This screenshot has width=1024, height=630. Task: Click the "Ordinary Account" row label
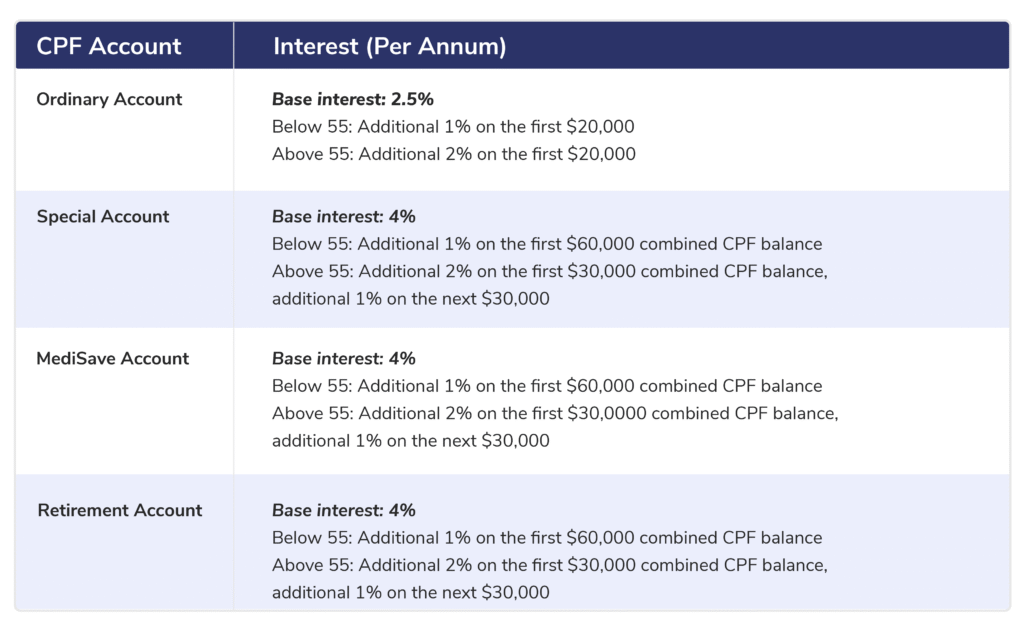click(x=109, y=99)
